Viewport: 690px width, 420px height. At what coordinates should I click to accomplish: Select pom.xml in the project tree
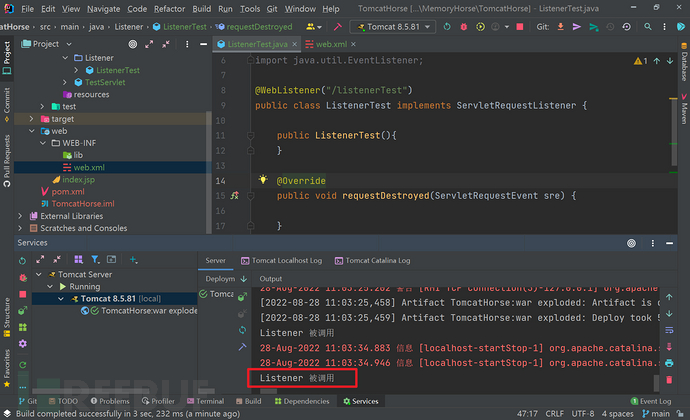68,191
